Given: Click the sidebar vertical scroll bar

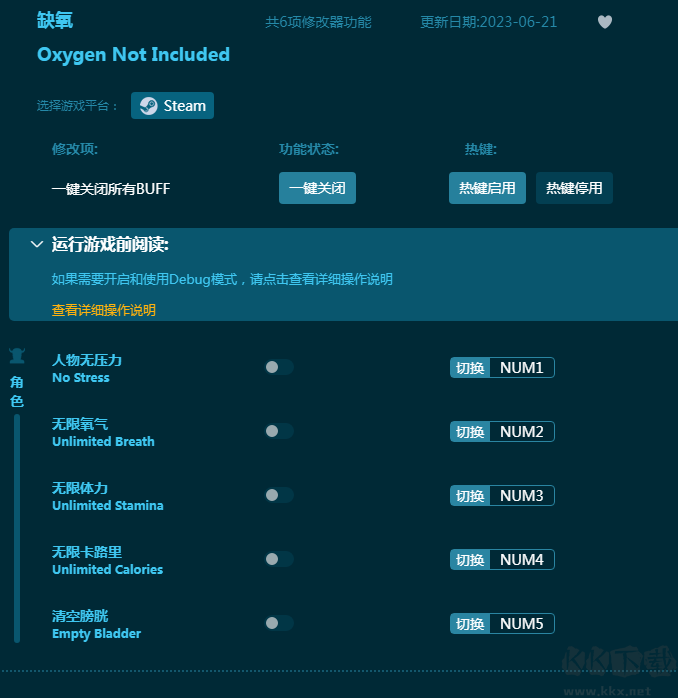Looking at the screenshot, I should click(17, 528).
